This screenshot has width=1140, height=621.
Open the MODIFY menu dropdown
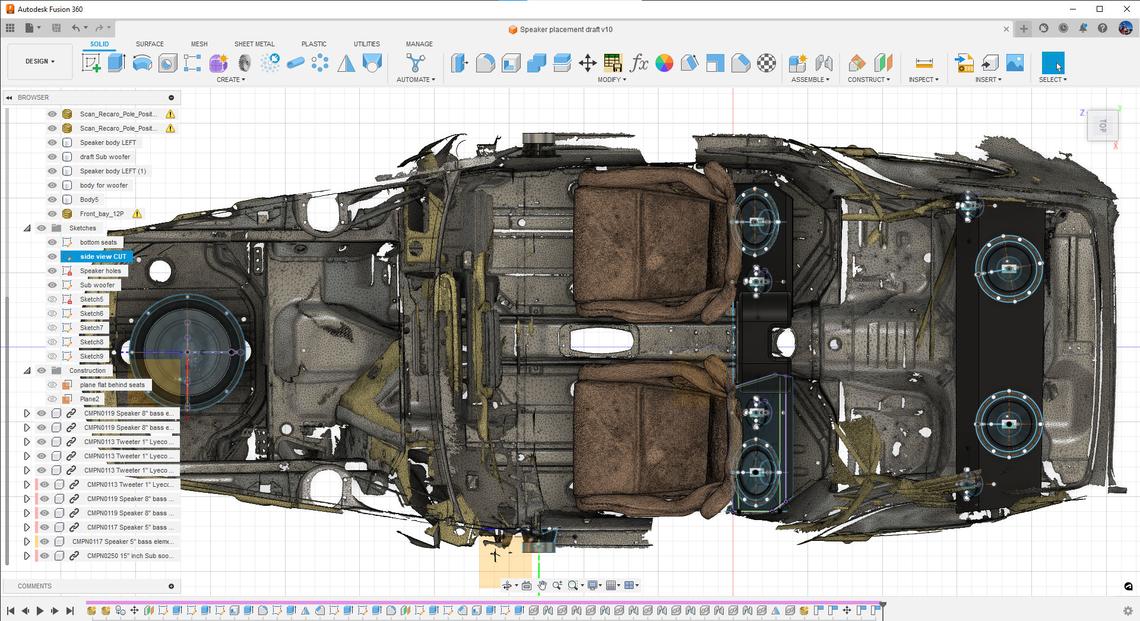coord(612,80)
